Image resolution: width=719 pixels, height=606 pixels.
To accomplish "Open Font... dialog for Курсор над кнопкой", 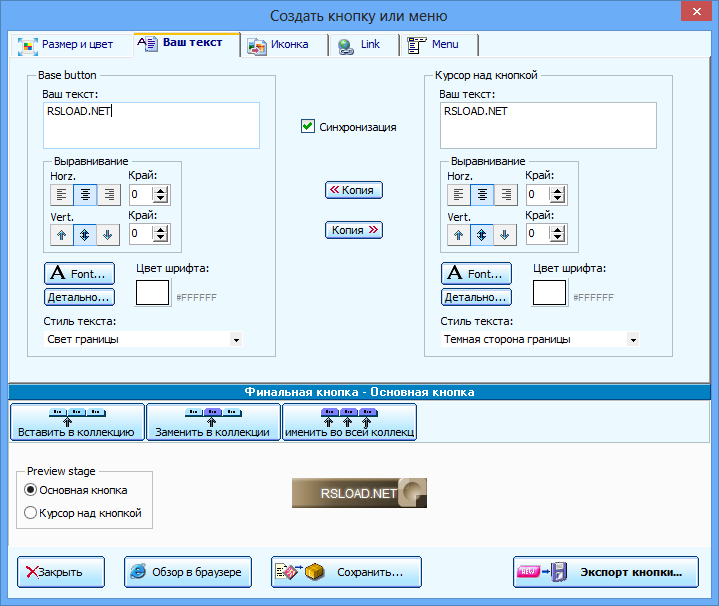I will coord(476,274).
